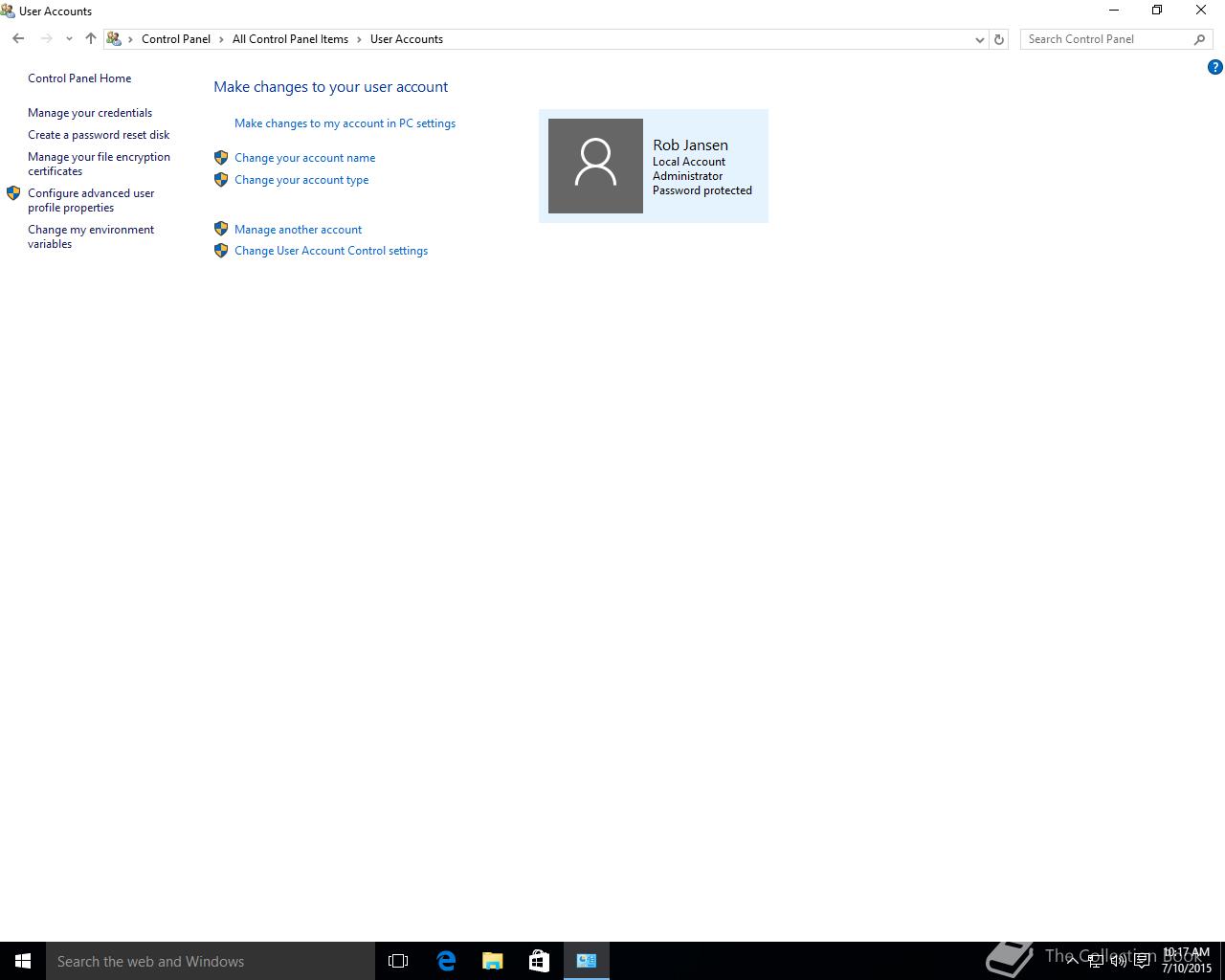Select User Accounts breadcrumb segment
This screenshot has width=1225, height=980.
407,39
